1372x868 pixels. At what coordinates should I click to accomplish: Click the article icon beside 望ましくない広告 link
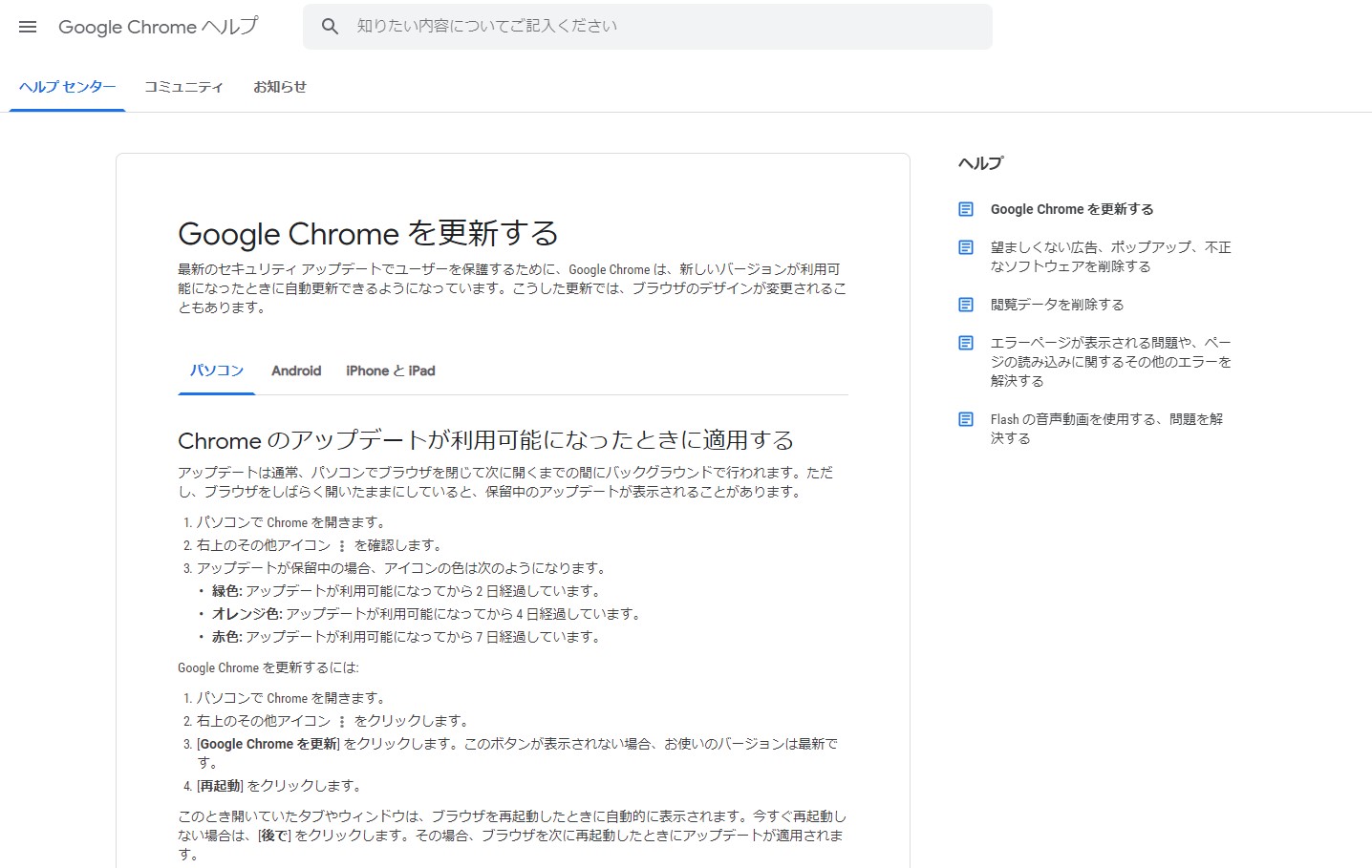[966, 247]
